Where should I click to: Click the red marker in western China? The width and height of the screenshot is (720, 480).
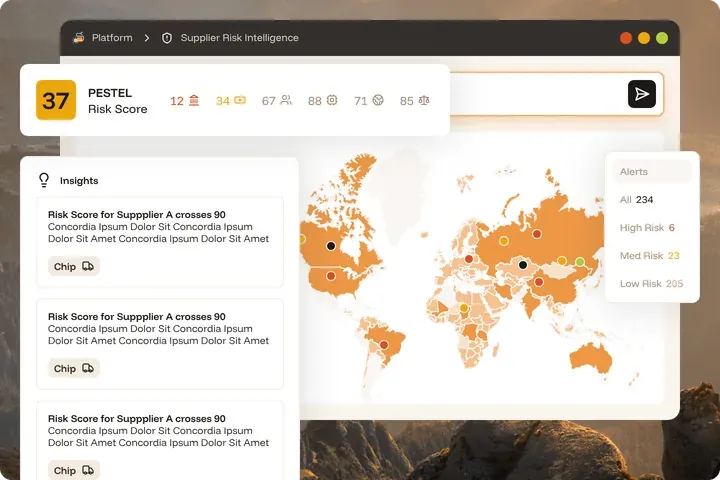539,282
